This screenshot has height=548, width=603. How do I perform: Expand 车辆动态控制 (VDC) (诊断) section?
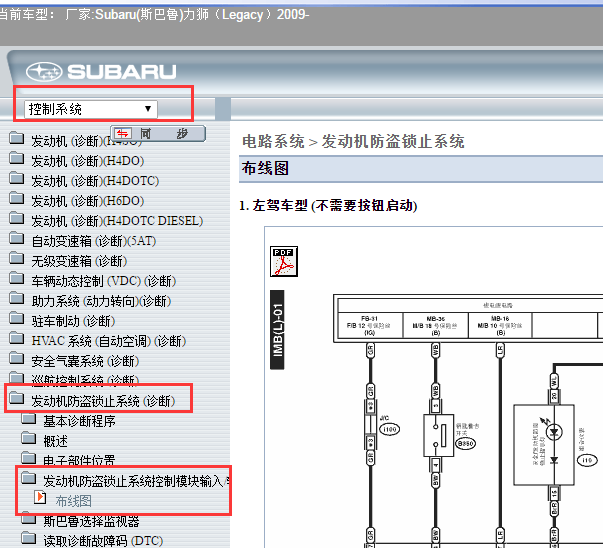[103, 281]
